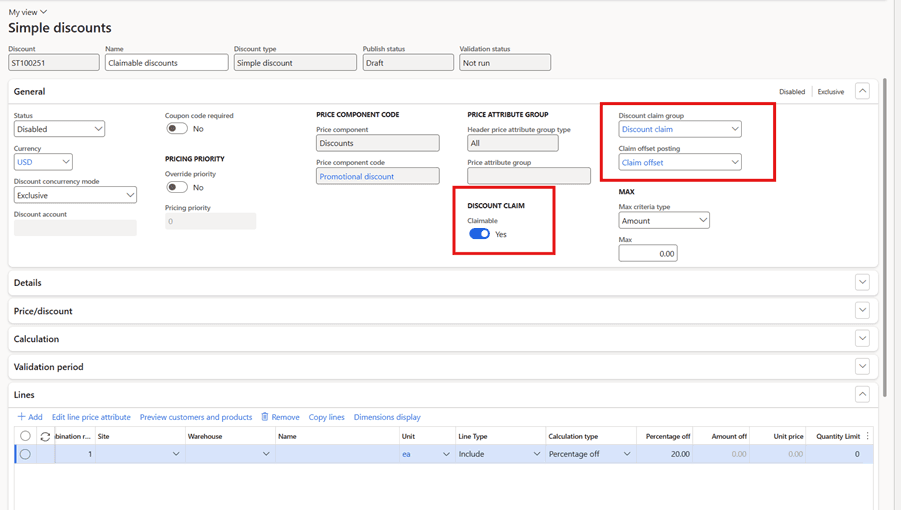901x510 pixels.
Task: Toggle Override priority switch
Action: click(177, 187)
